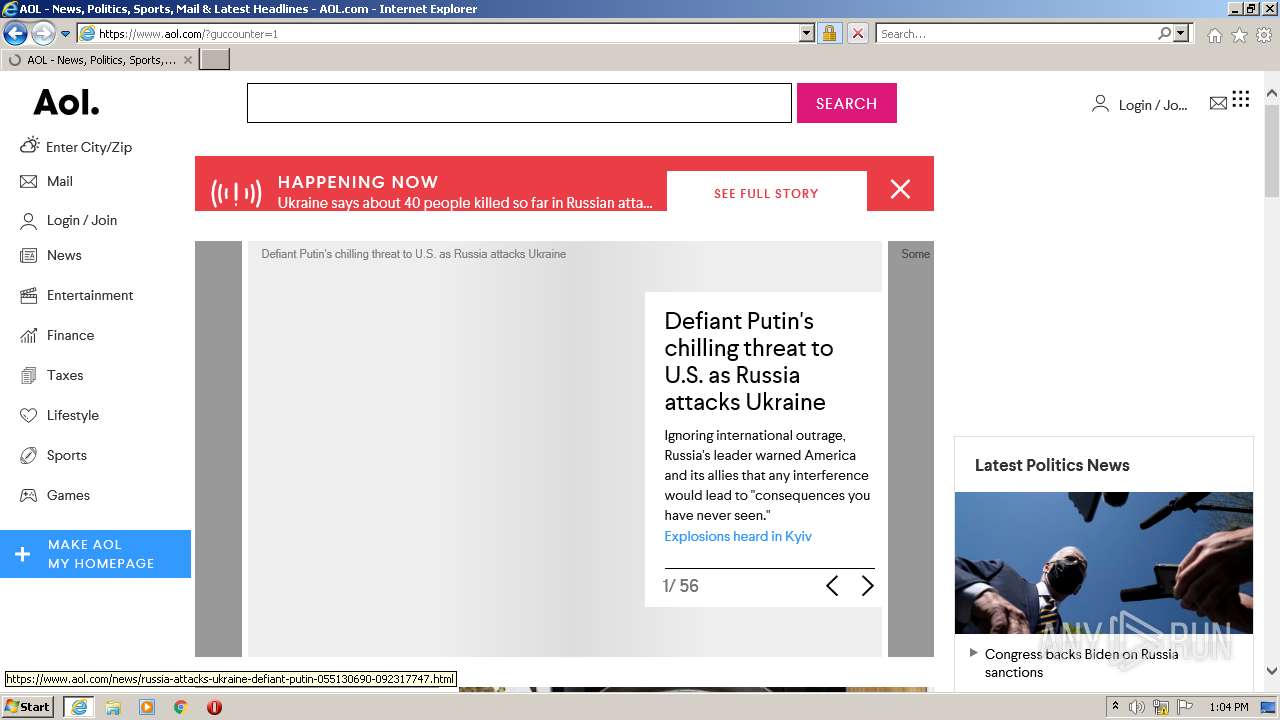This screenshot has width=1280, height=720.
Task: Show hidden system tray icons
Action: 1116,707
